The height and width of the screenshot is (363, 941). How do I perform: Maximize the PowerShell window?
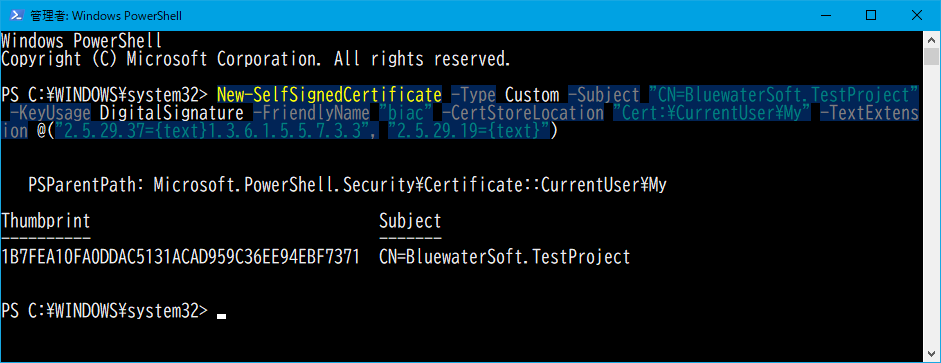(x=871, y=16)
